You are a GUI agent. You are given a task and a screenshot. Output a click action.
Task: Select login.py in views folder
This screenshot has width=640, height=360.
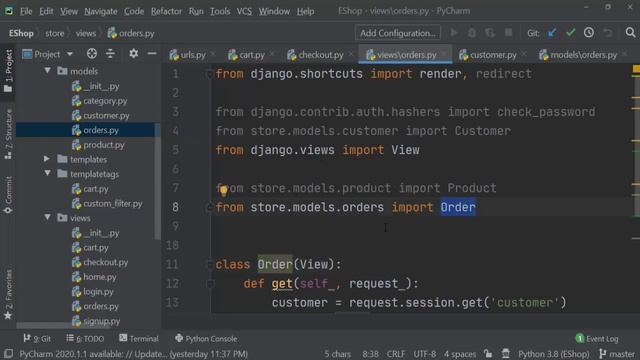point(93,291)
